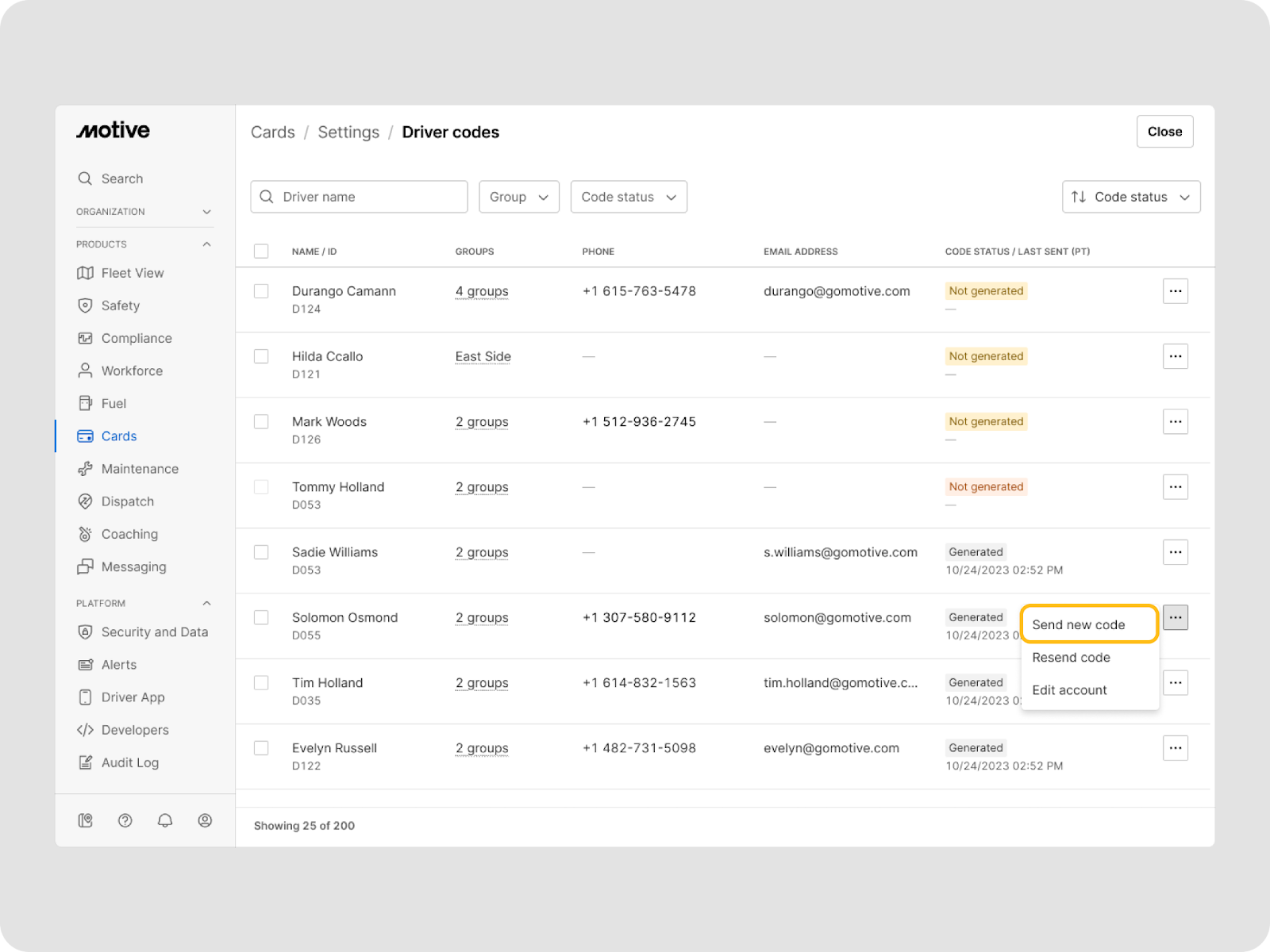Open the East Side group link
Screen dimensions: 1270x952
[x=483, y=357]
